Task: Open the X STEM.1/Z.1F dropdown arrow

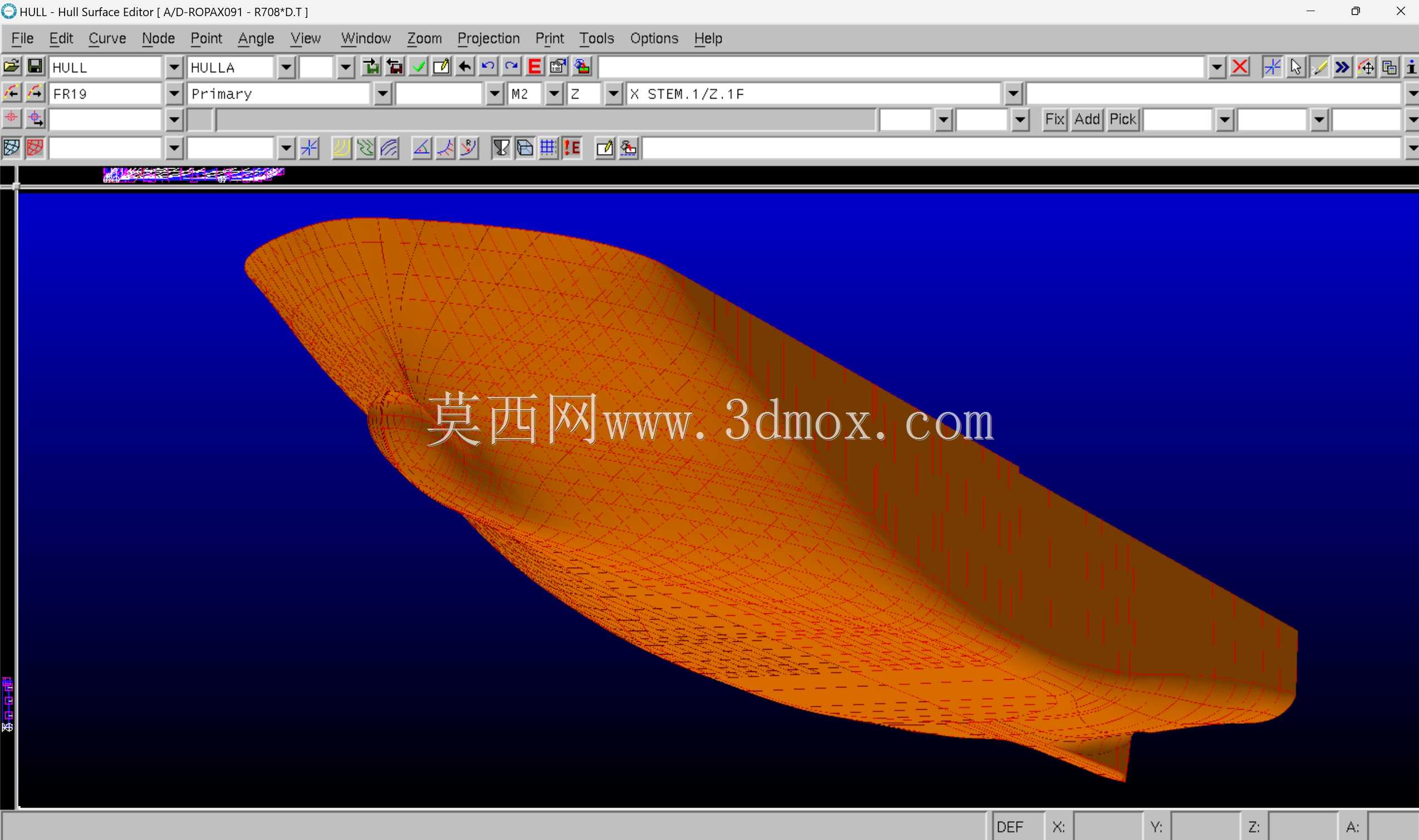Action: (x=1013, y=94)
